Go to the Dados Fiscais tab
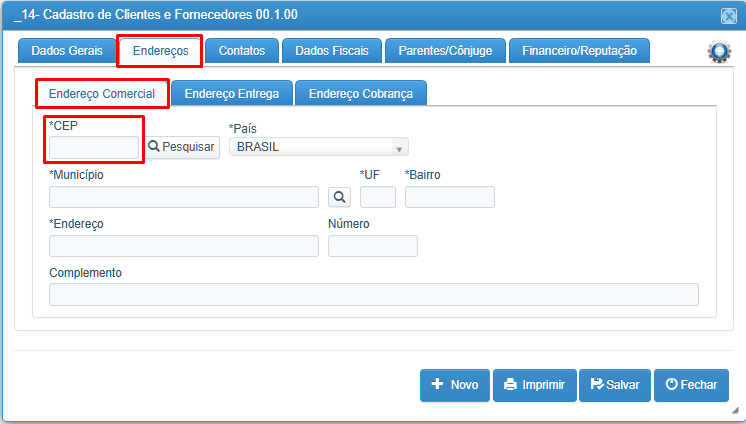 (x=332, y=51)
